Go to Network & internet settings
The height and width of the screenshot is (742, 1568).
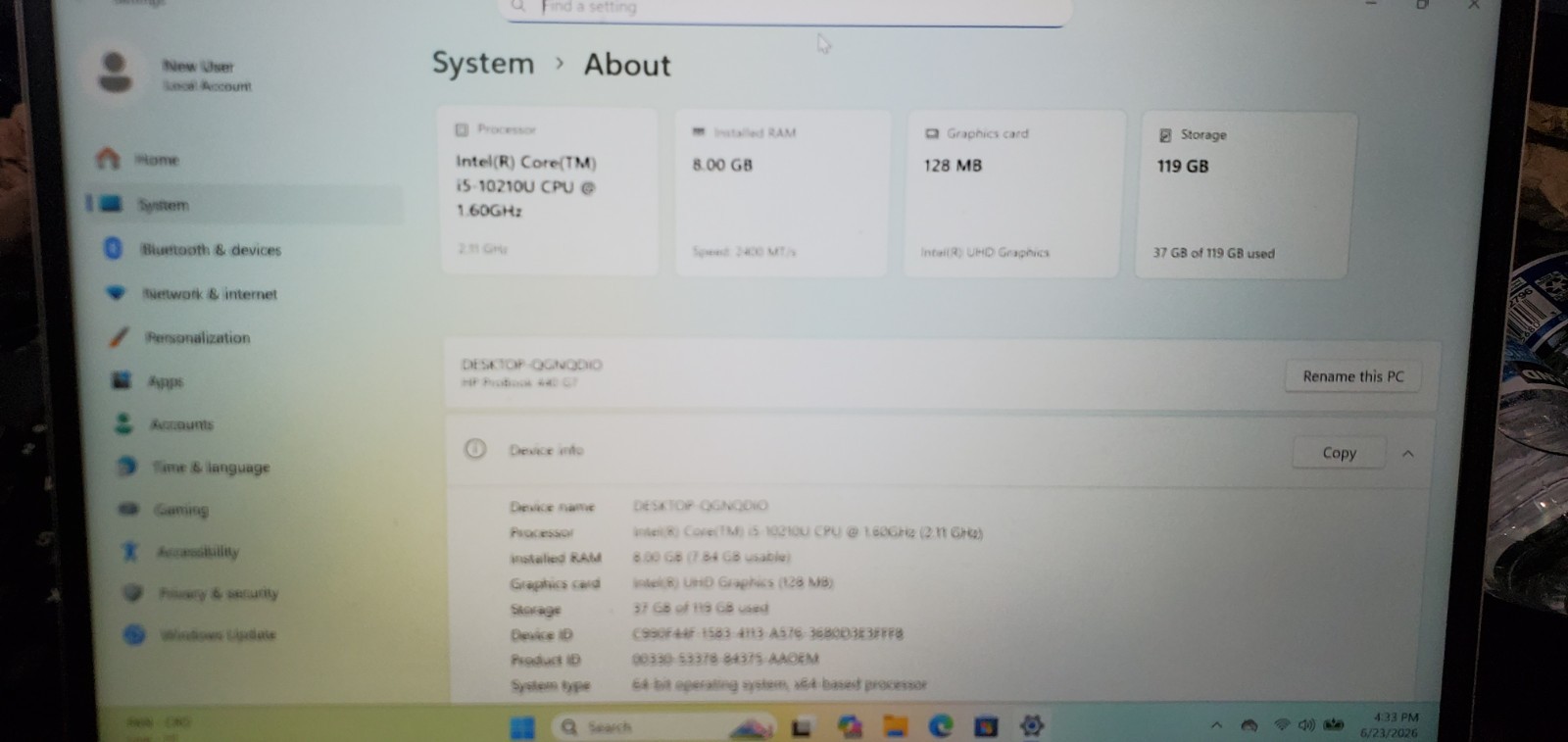210,294
